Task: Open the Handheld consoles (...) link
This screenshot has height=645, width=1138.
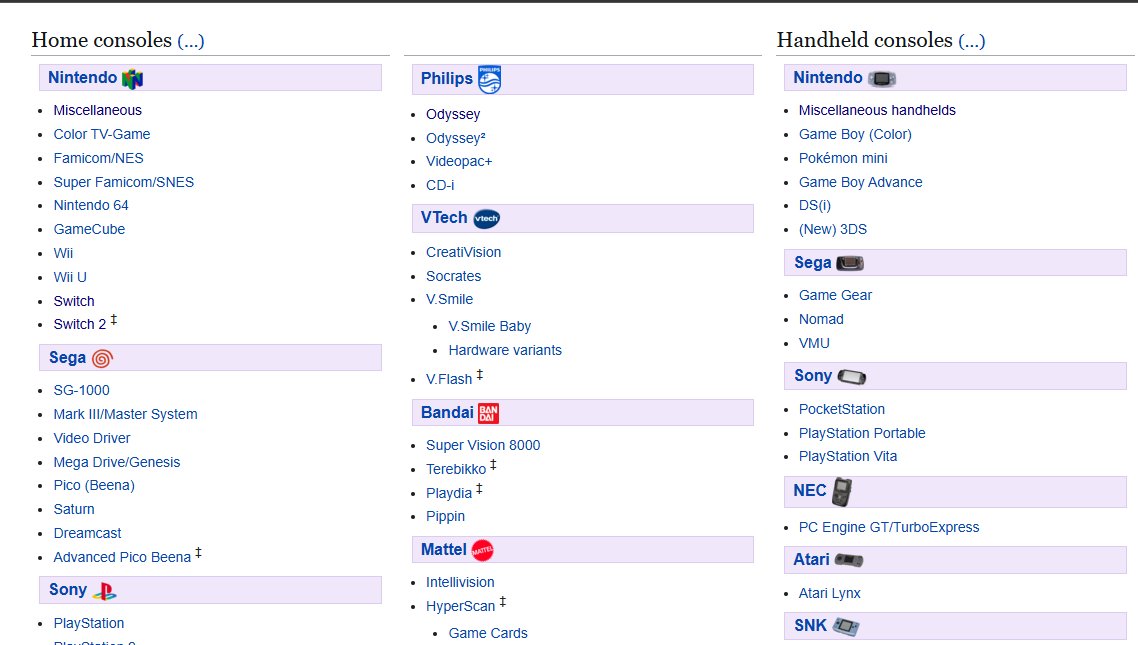Action: pos(972,41)
